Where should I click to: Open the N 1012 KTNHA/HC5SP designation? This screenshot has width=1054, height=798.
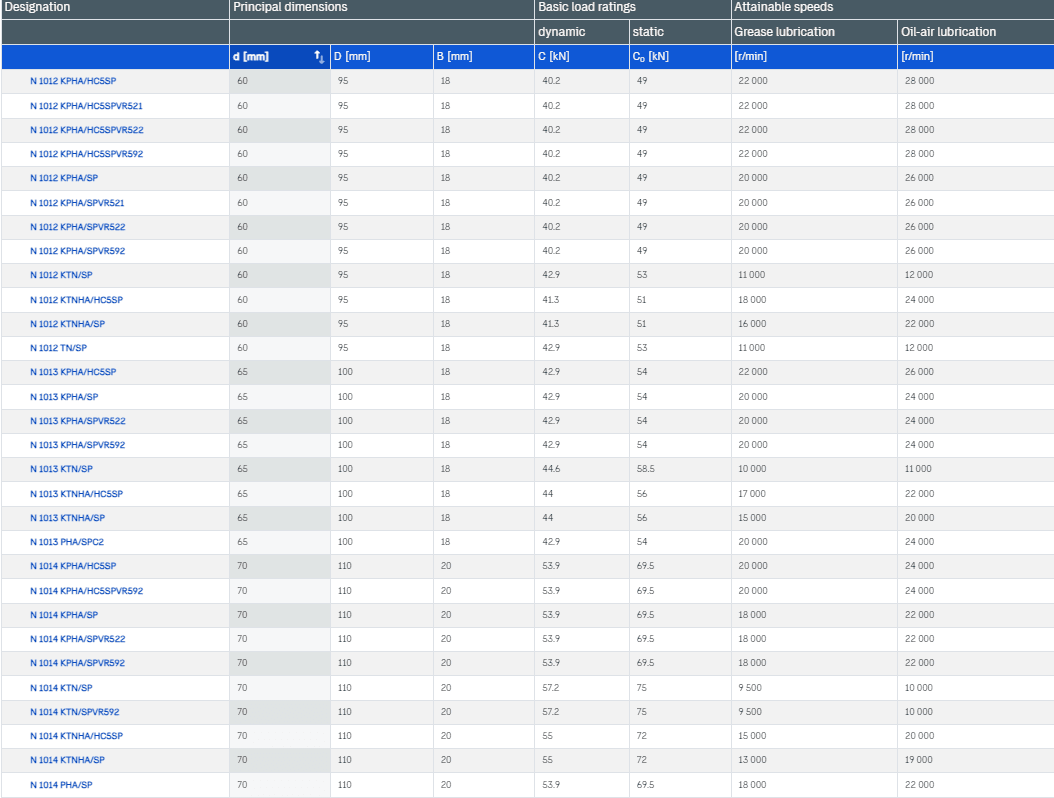76,300
